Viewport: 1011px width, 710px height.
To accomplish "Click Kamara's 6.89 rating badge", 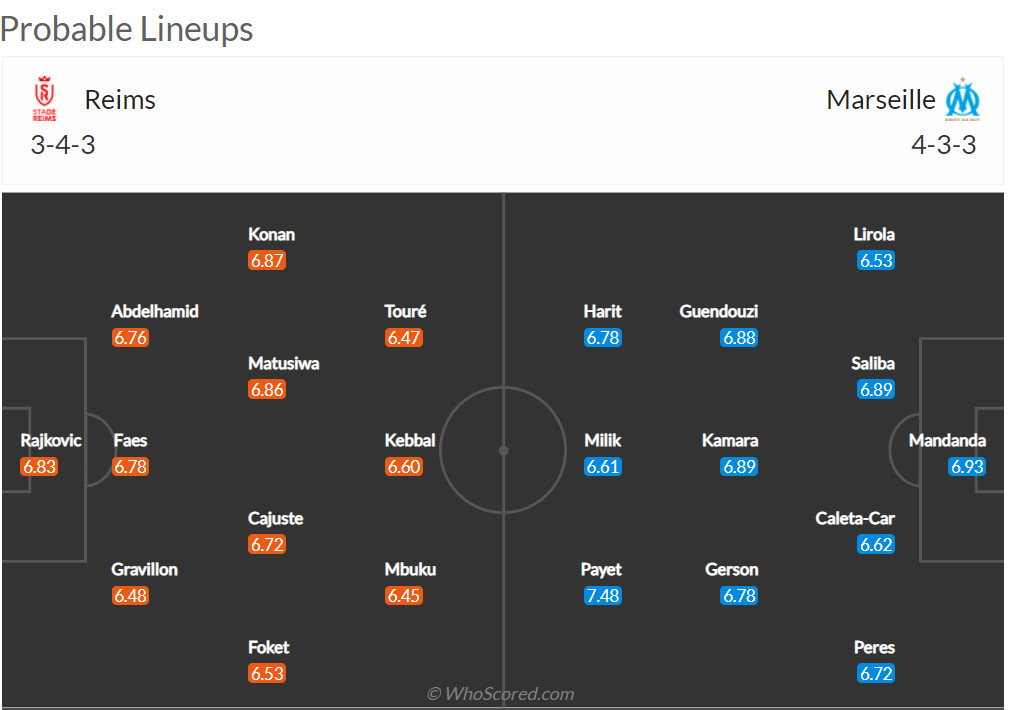I will [x=739, y=467].
